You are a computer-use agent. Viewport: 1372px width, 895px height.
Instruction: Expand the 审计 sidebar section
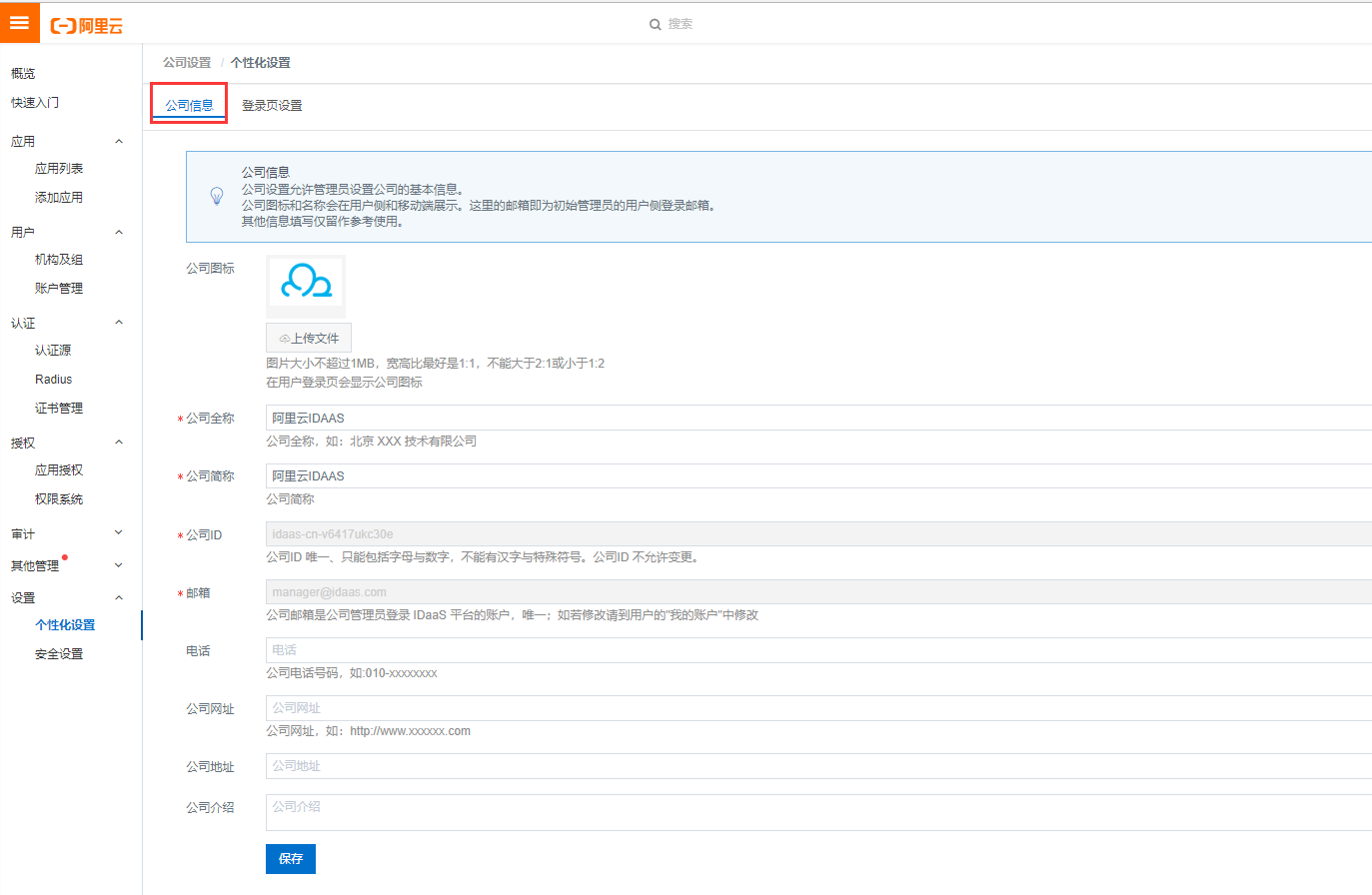(x=119, y=533)
